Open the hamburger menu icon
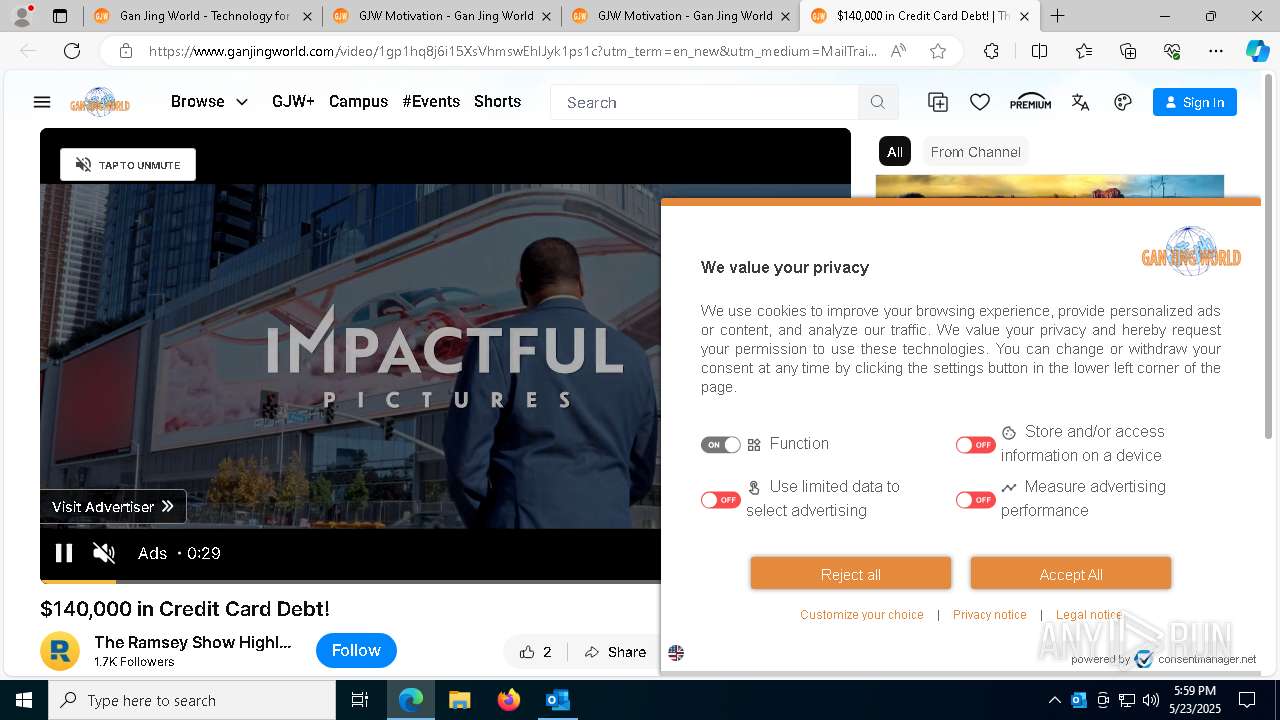 pos(41,102)
